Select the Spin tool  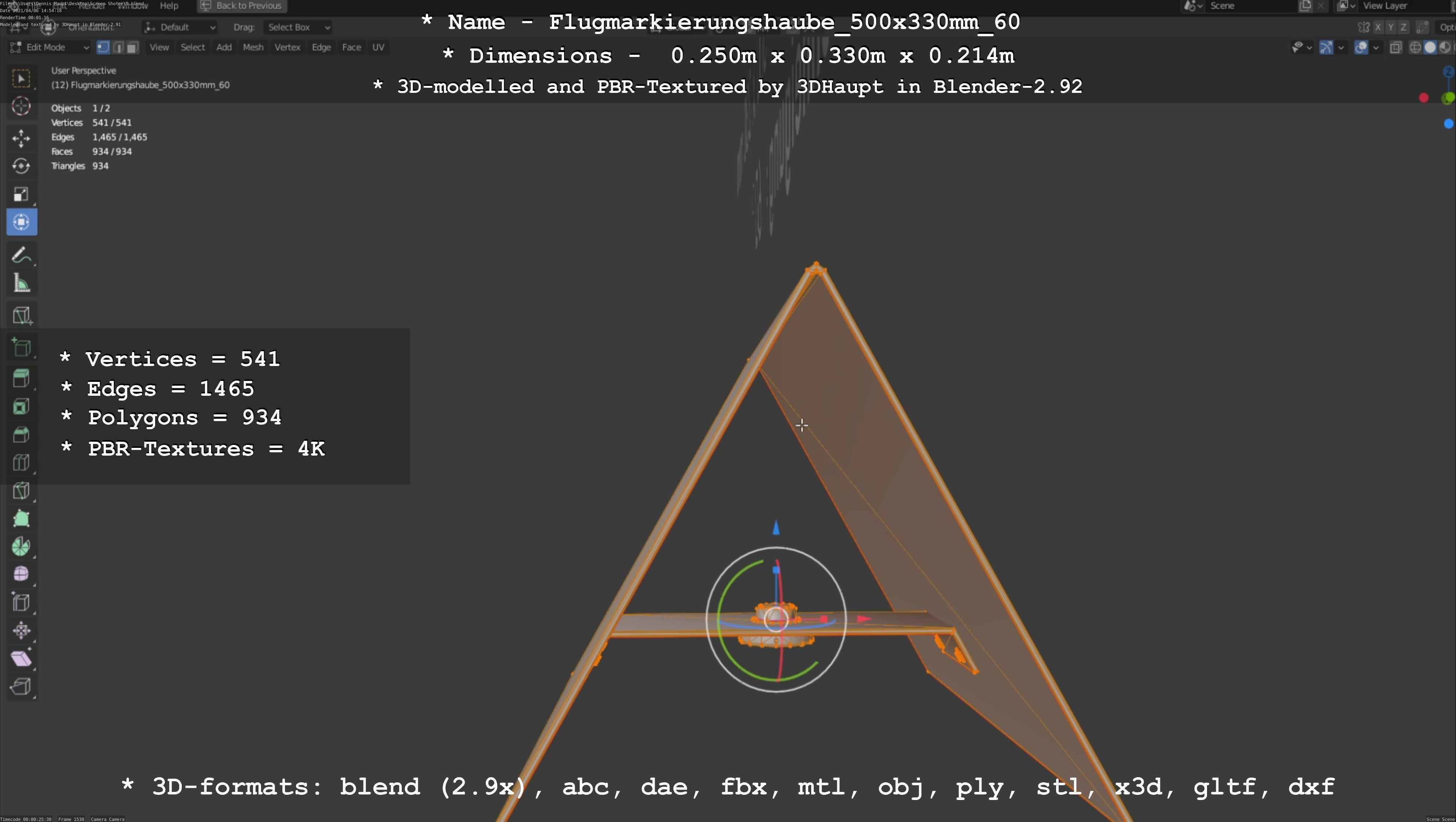21,546
